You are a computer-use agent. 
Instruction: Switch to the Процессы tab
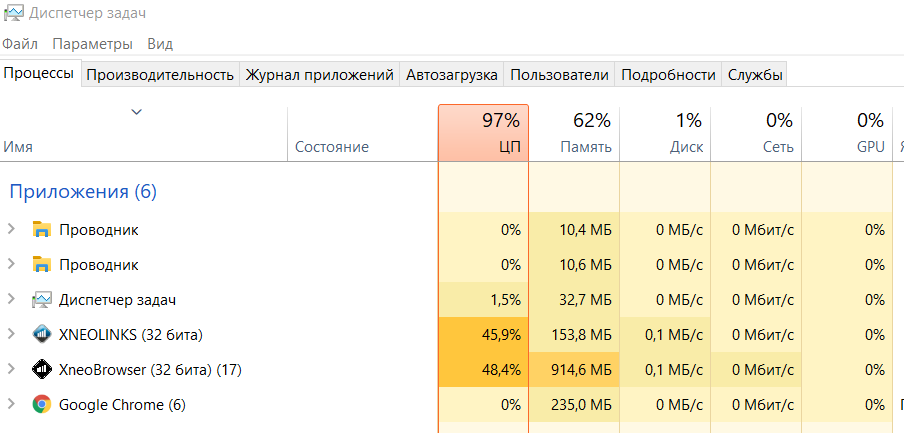pos(40,73)
